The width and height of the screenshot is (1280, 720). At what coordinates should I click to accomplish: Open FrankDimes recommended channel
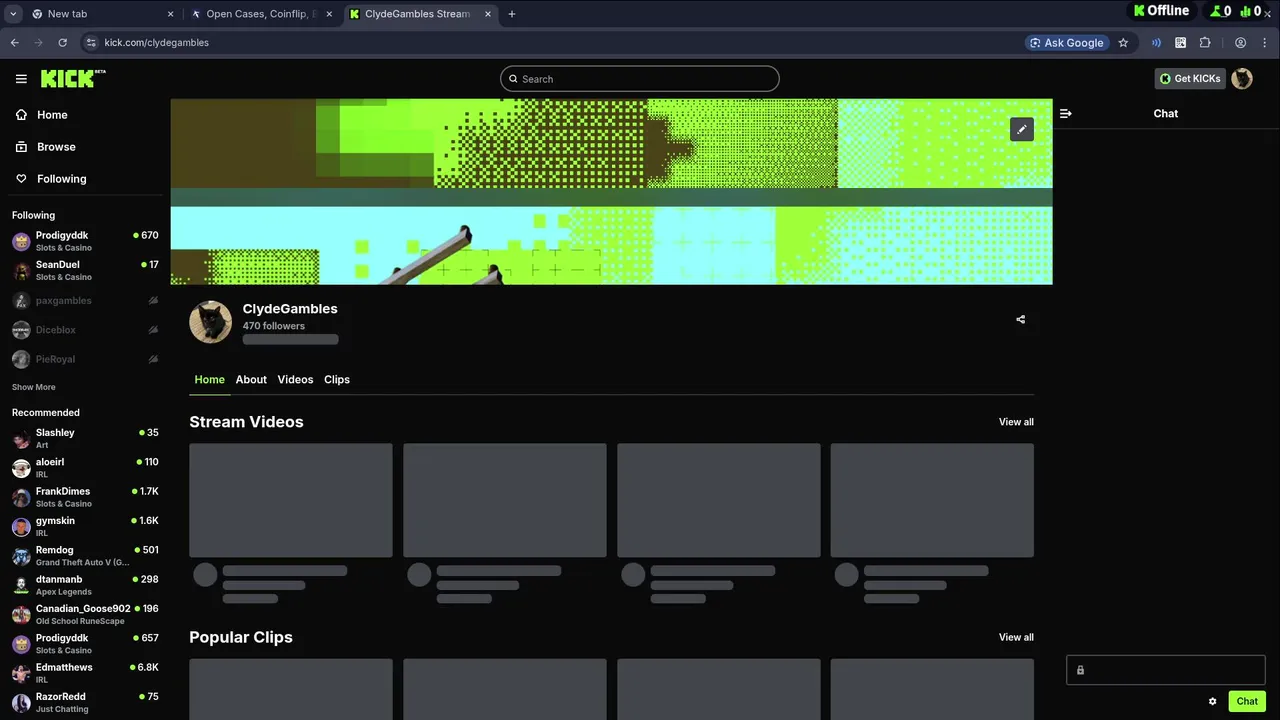pyautogui.click(x=85, y=497)
